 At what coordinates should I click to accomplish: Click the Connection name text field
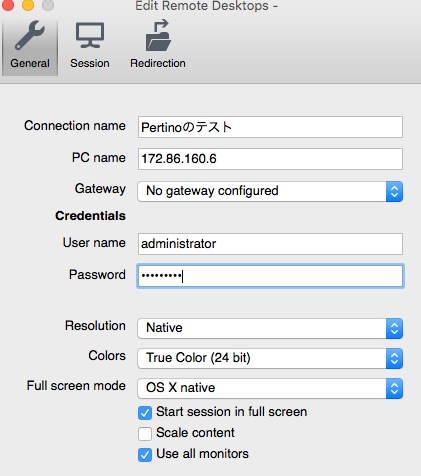click(270, 127)
